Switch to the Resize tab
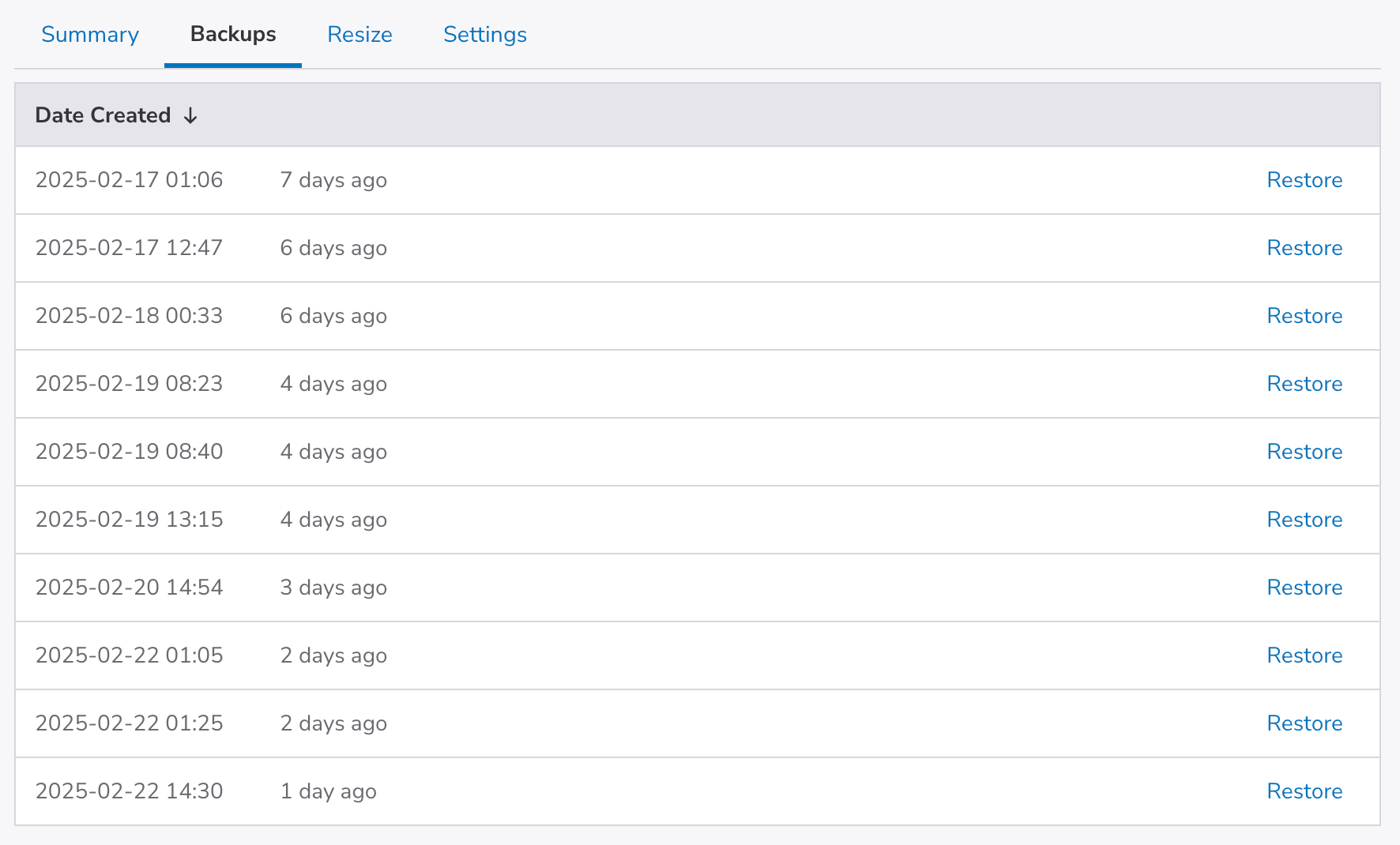Screen dimensions: 1400x845 pyautogui.click(x=359, y=35)
